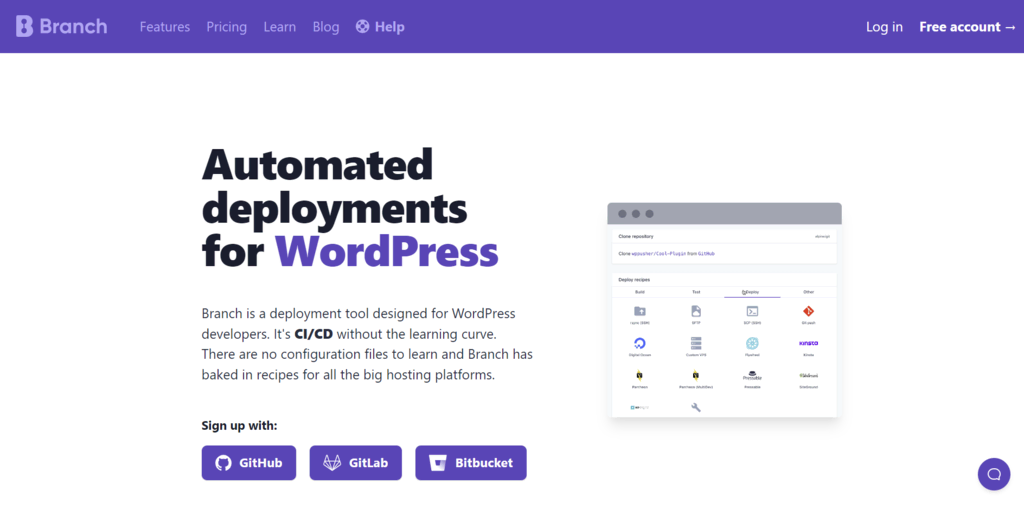Click the rsync (SSH) folder icon
1024x510 pixels.
[640, 312]
